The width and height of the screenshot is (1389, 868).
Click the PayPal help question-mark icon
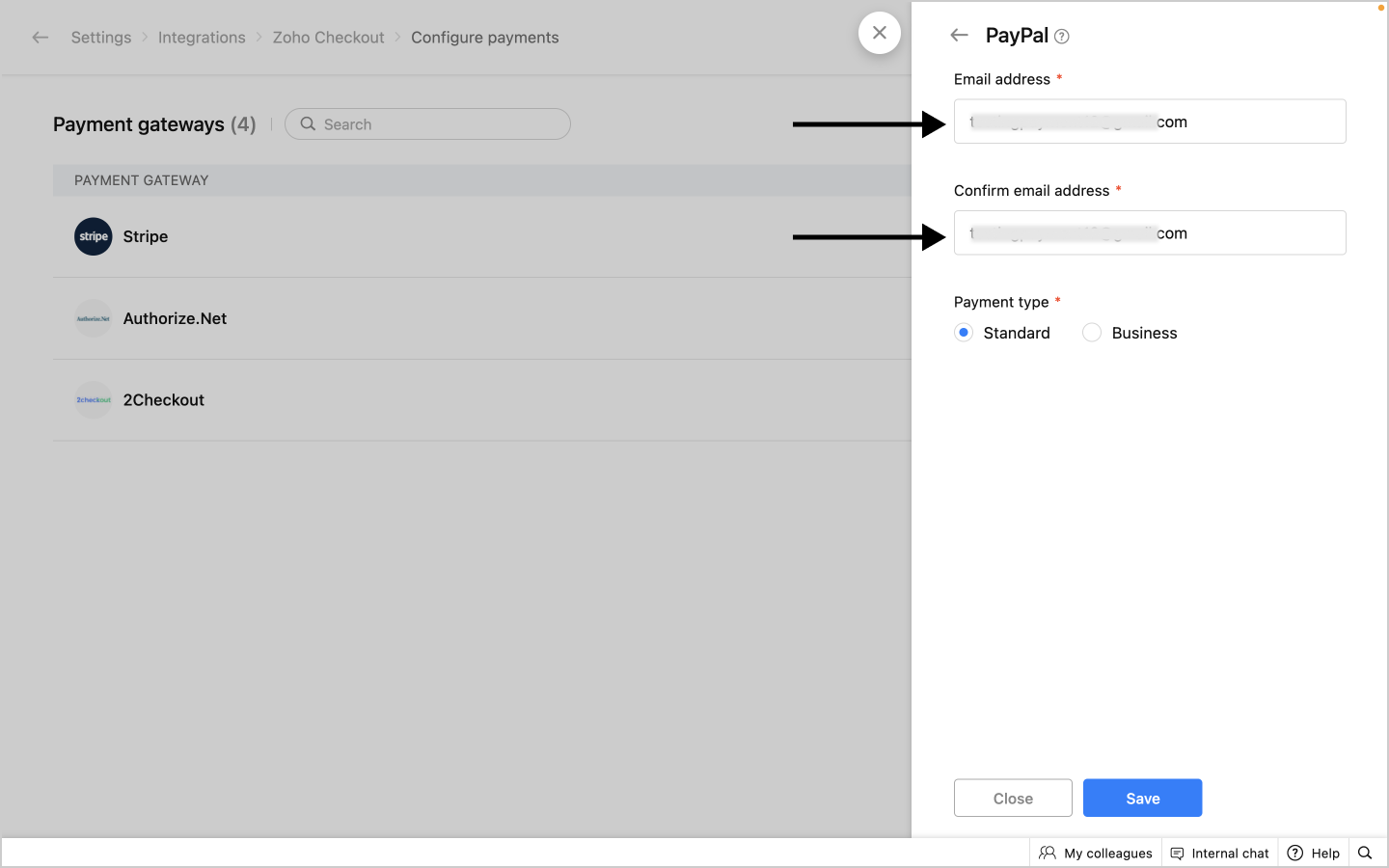(1062, 37)
